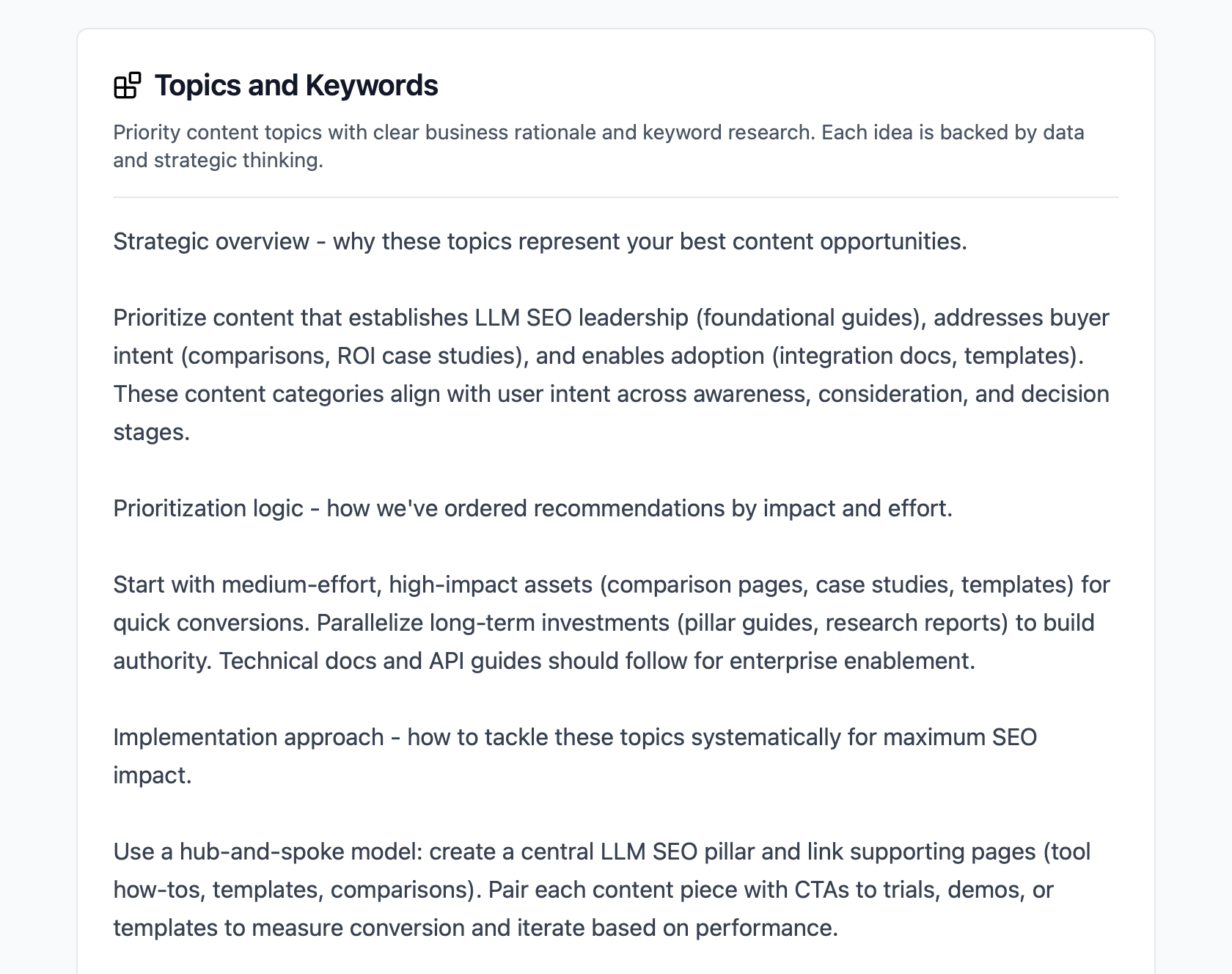
Task: Click the phrase "integration docs, templates"
Action: tap(926, 356)
